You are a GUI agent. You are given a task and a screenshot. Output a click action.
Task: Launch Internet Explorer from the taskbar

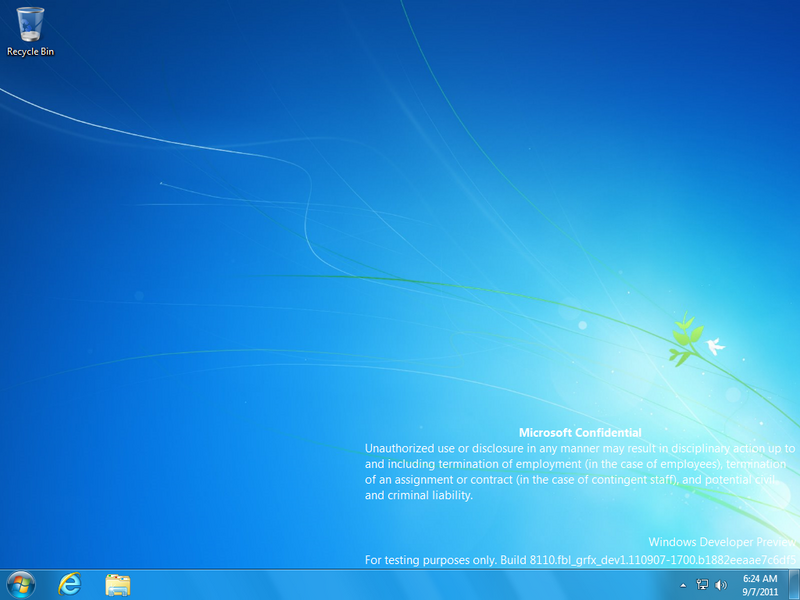[69, 584]
